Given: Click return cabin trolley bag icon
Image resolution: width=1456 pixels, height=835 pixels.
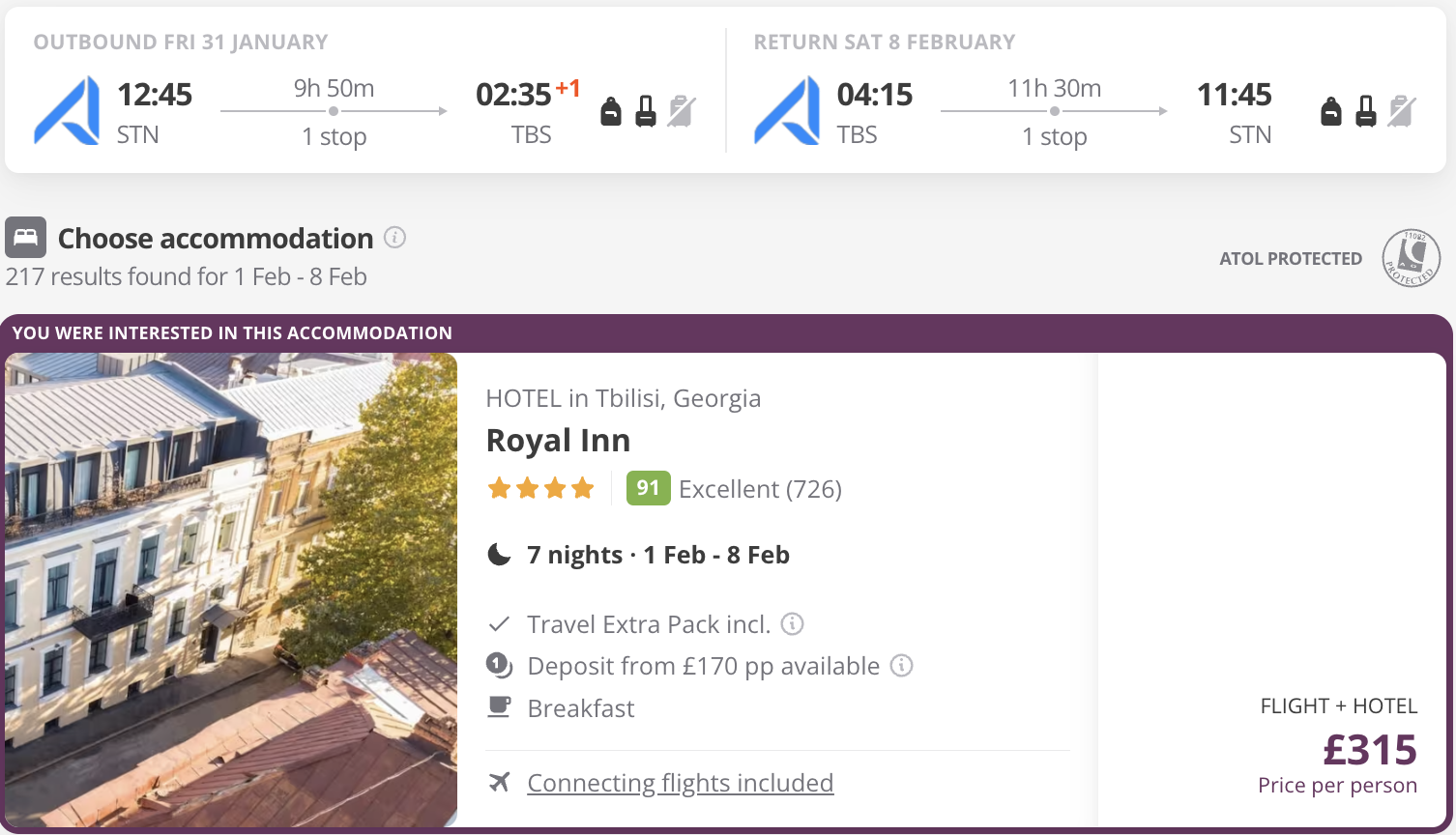Looking at the screenshot, I should pyautogui.click(x=1366, y=111).
